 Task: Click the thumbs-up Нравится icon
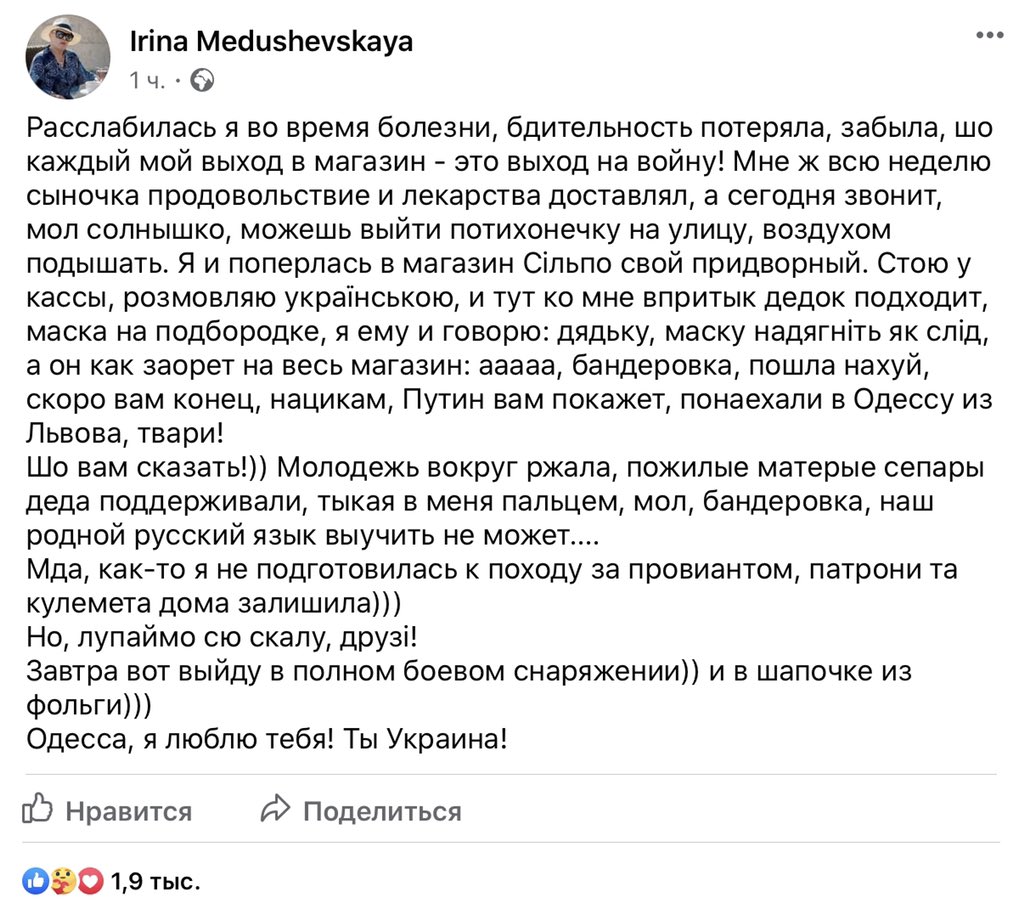click(37, 809)
